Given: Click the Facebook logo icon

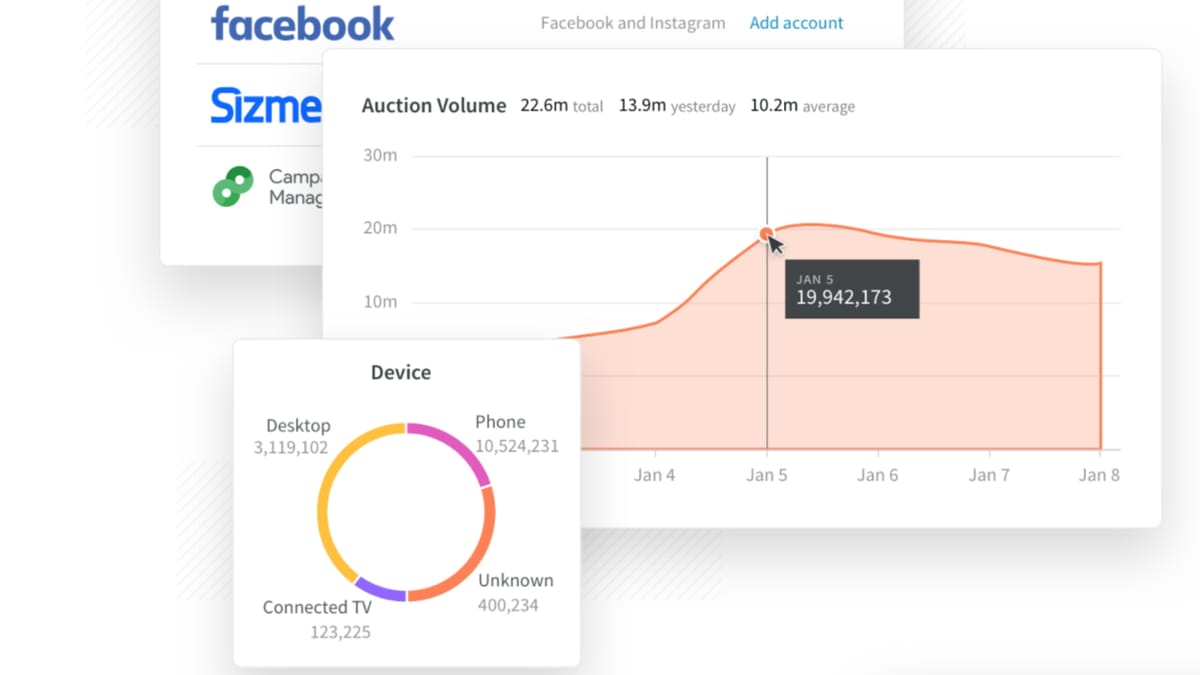Looking at the screenshot, I should coord(300,22).
